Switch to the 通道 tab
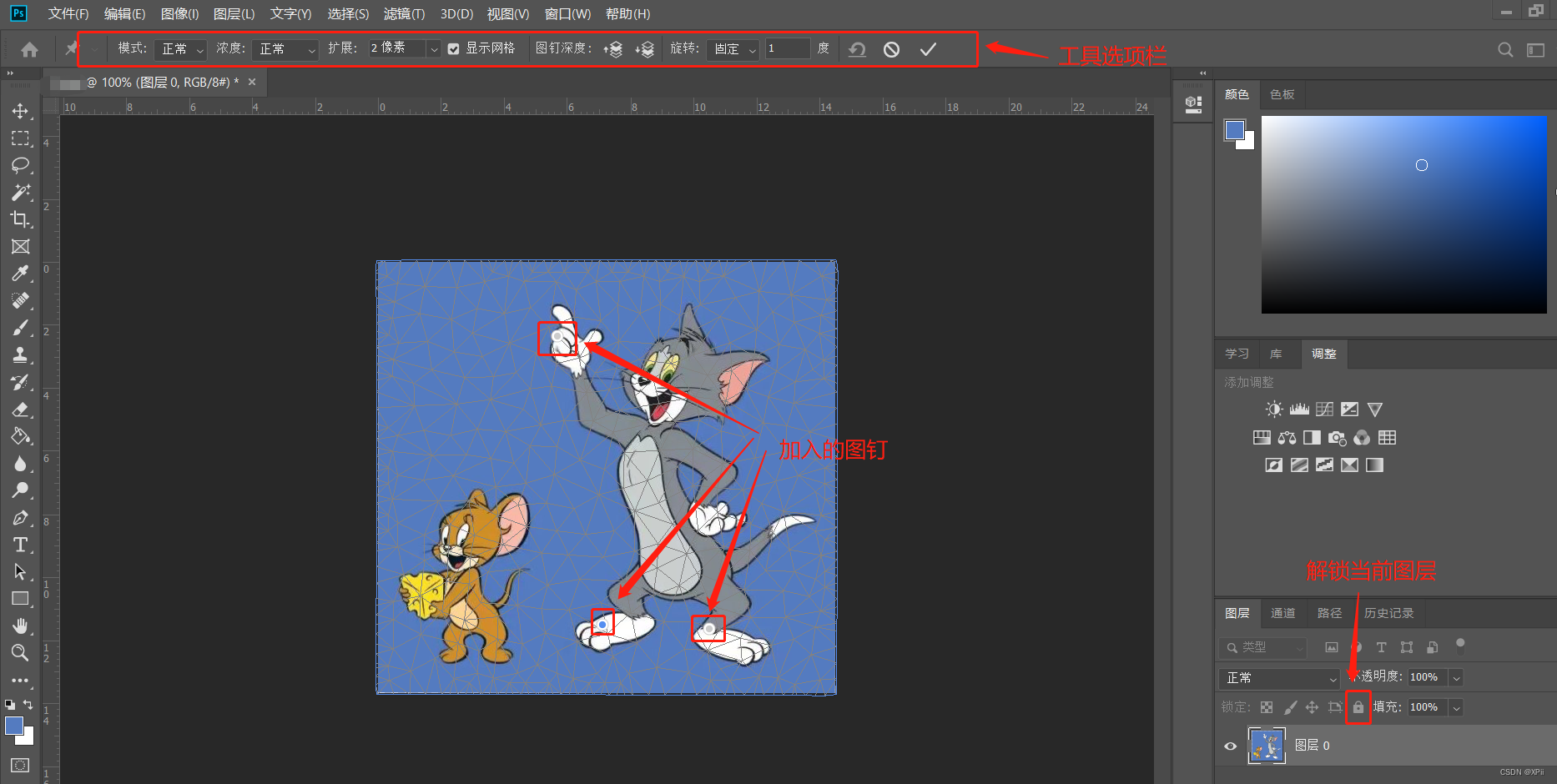The height and width of the screenshot is (784, 1557). click(1282, 613)
